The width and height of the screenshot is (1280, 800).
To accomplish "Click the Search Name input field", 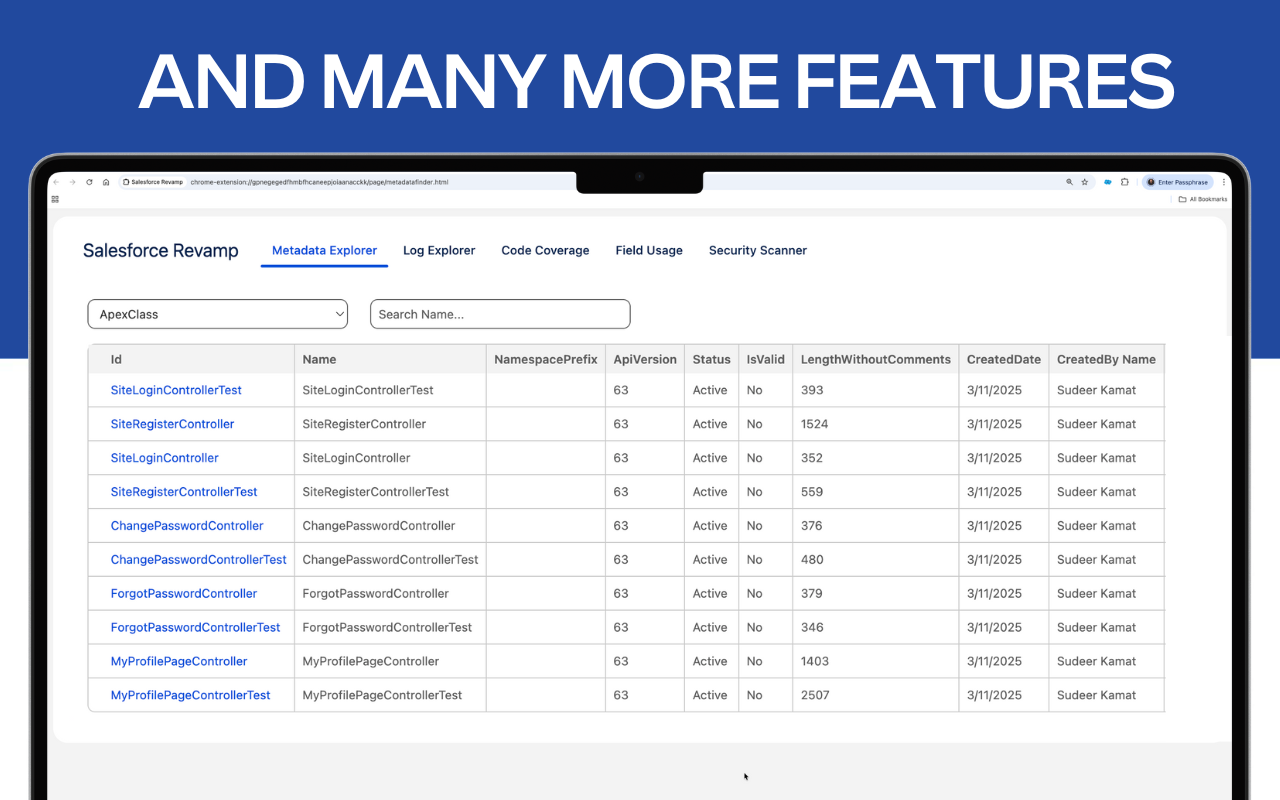I will coord(500,314).
